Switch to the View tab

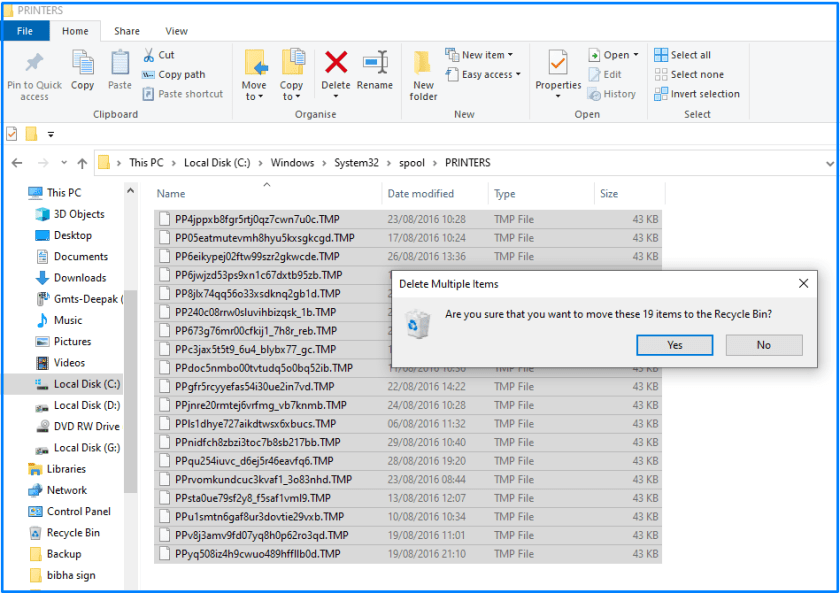(176, 31)
